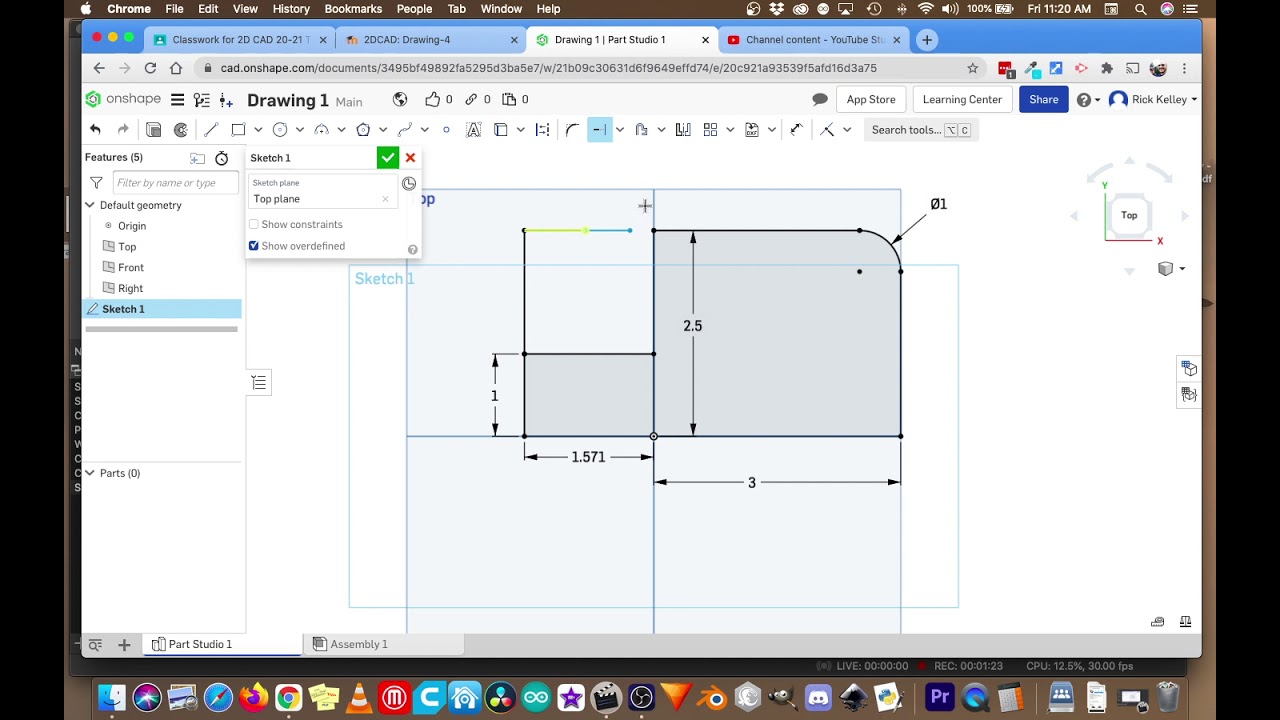Select the Offset tool
This screenshot has height=720, width=1280.
(x=641, y=130)
